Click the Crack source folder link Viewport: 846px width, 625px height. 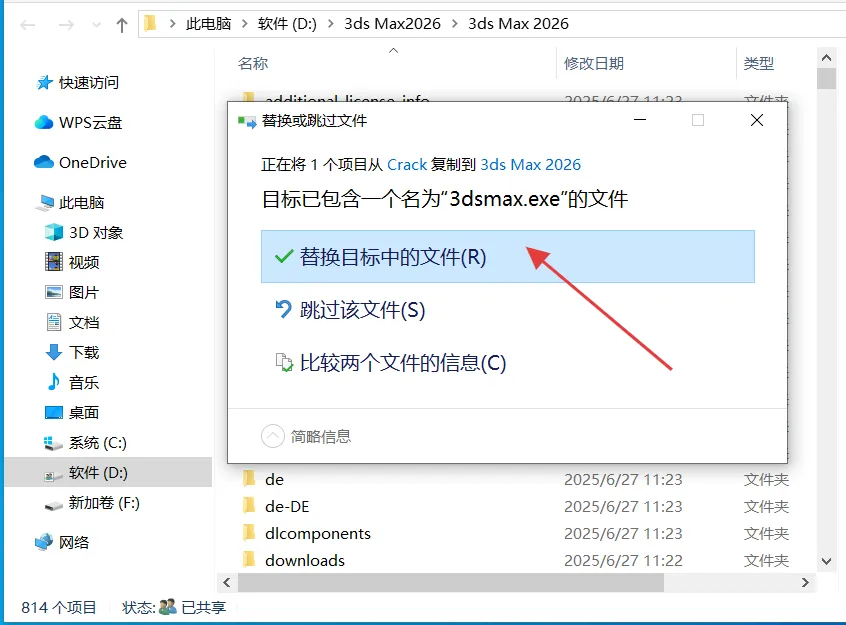pos(407,165)
